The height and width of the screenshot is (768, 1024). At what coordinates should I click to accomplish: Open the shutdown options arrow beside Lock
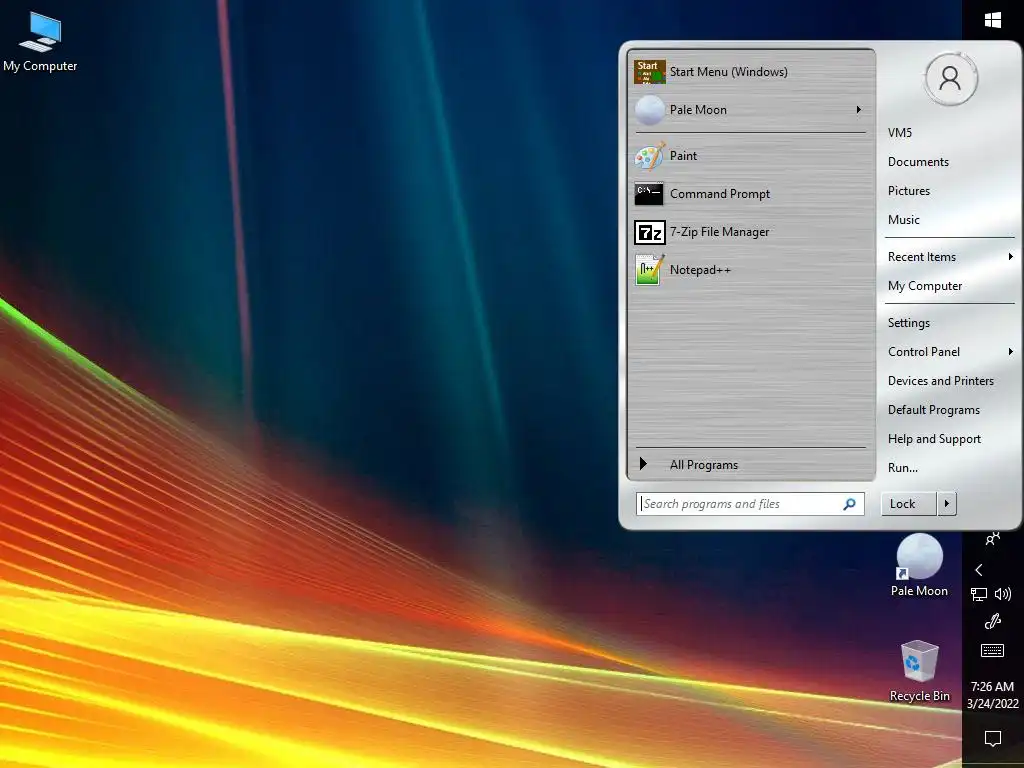(x=947, y=504)
